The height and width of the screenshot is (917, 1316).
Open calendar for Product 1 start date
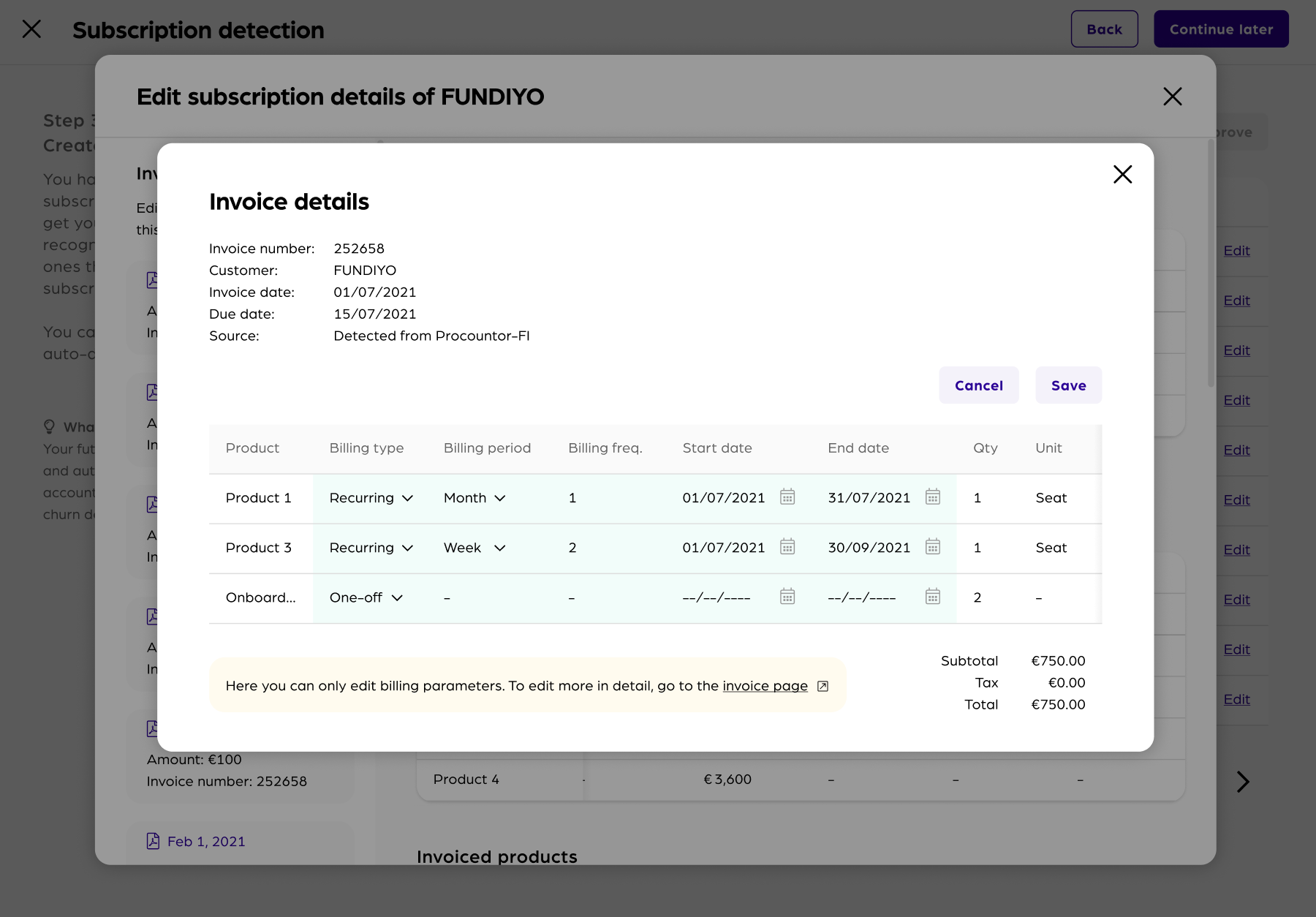787,497
